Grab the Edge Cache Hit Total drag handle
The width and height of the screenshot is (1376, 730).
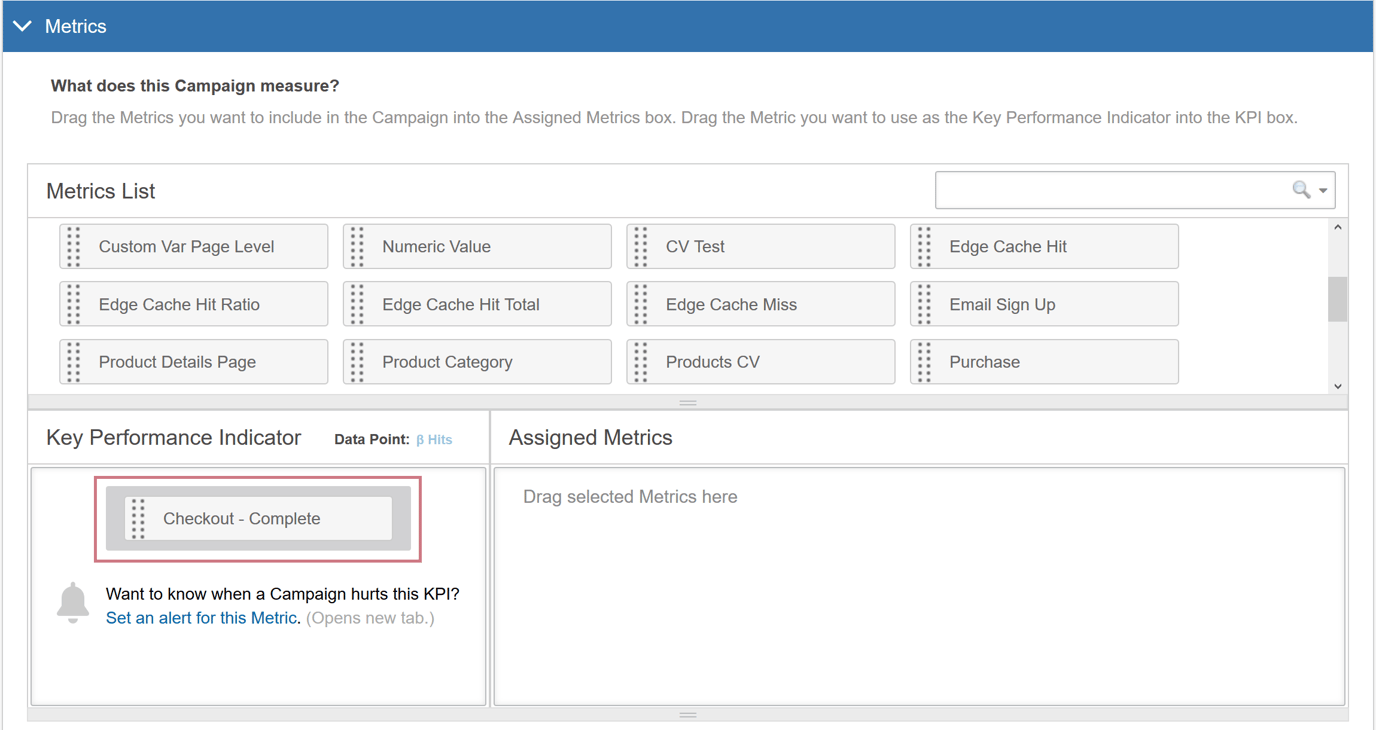pyautogui.click(x=358, y=305)
